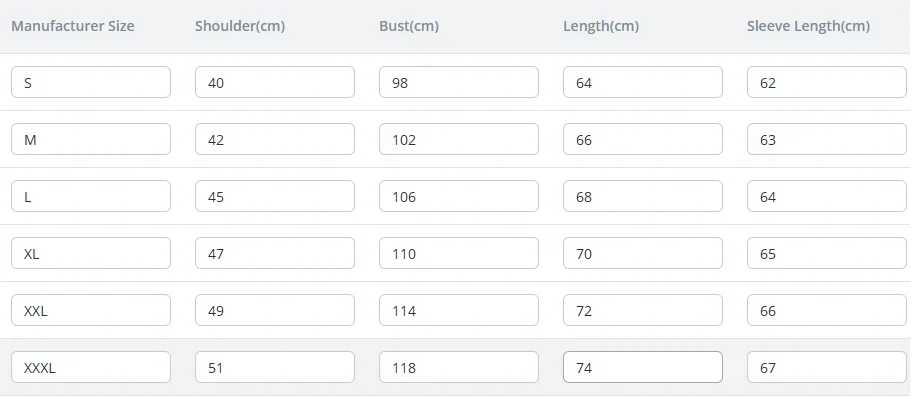
Task: Select the shoulder field showing 40
Action: (x=275, y=82)
